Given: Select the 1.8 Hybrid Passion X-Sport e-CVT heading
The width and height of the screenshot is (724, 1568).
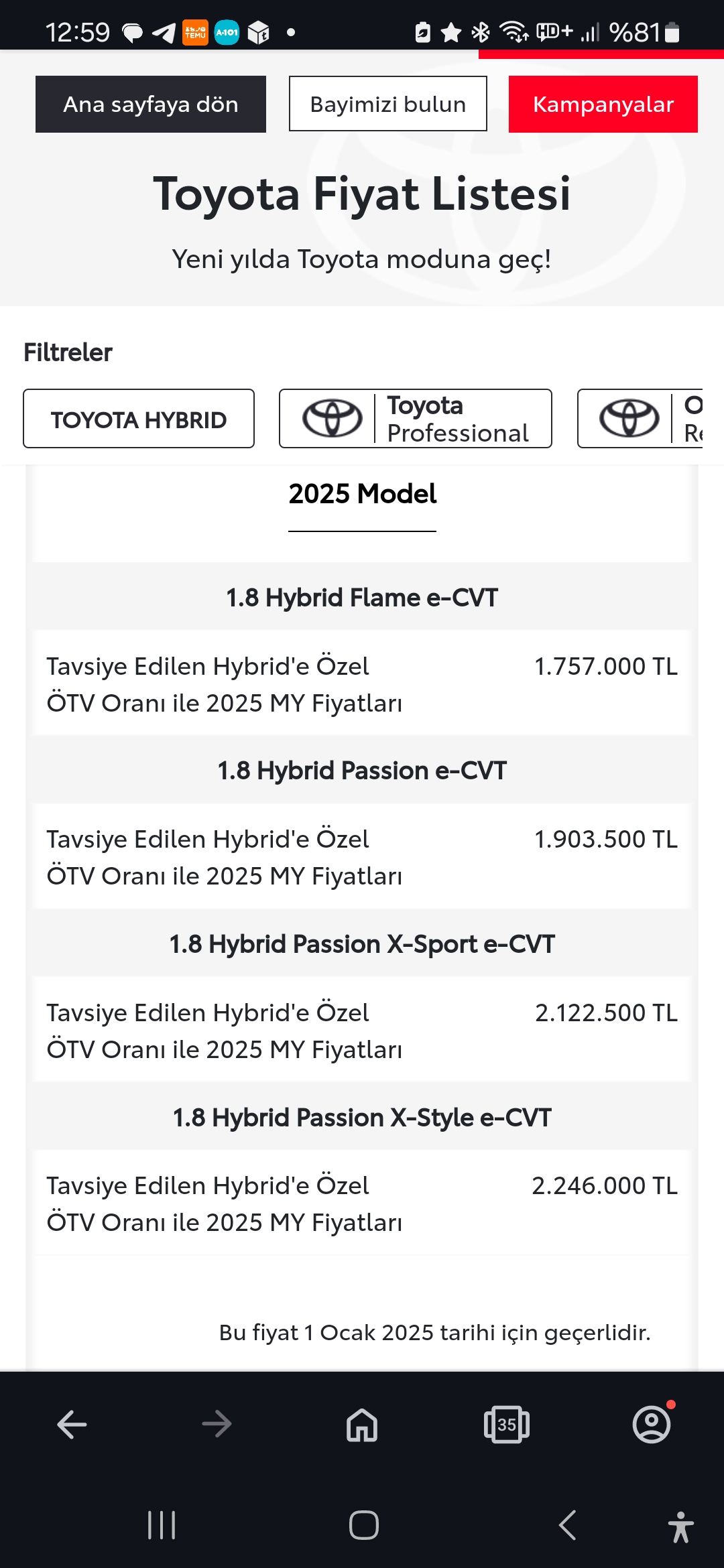Looking at the screenshot, I should pos(362,944).
